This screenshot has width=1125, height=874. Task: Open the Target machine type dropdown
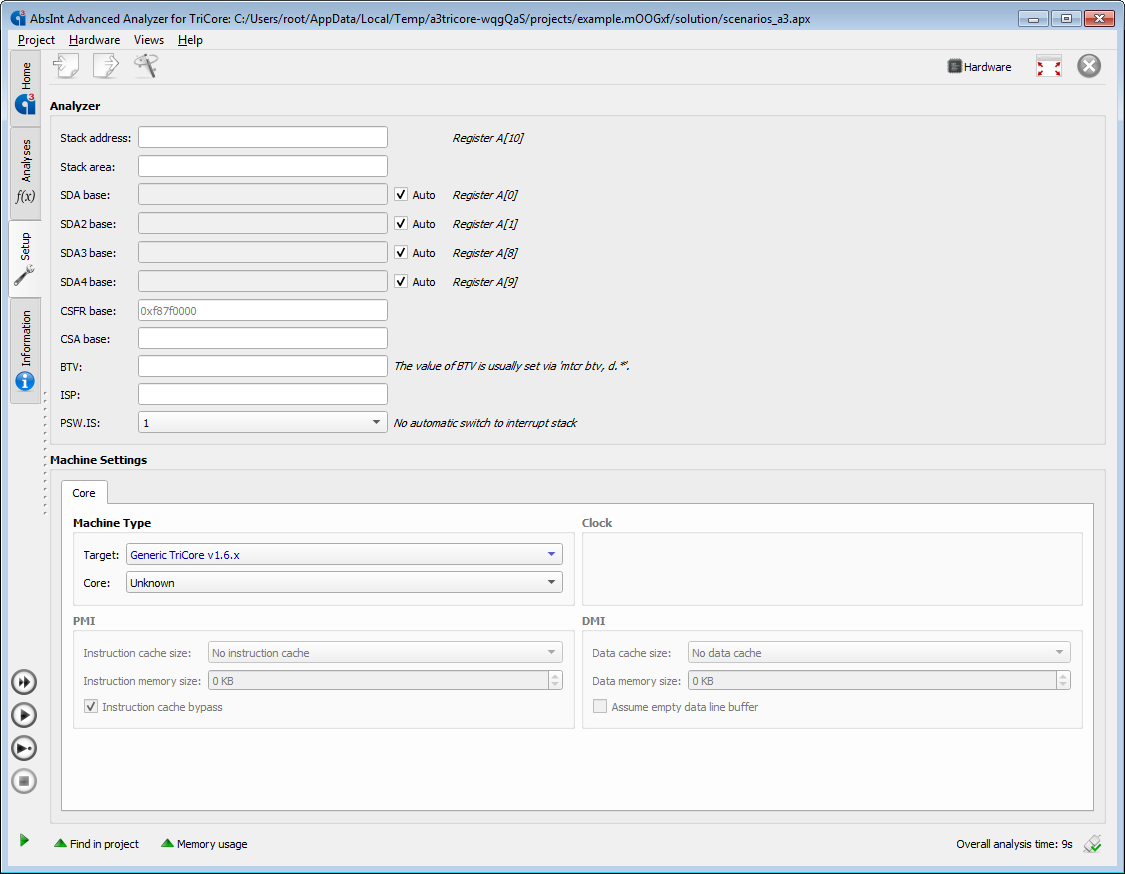point(344,555)
